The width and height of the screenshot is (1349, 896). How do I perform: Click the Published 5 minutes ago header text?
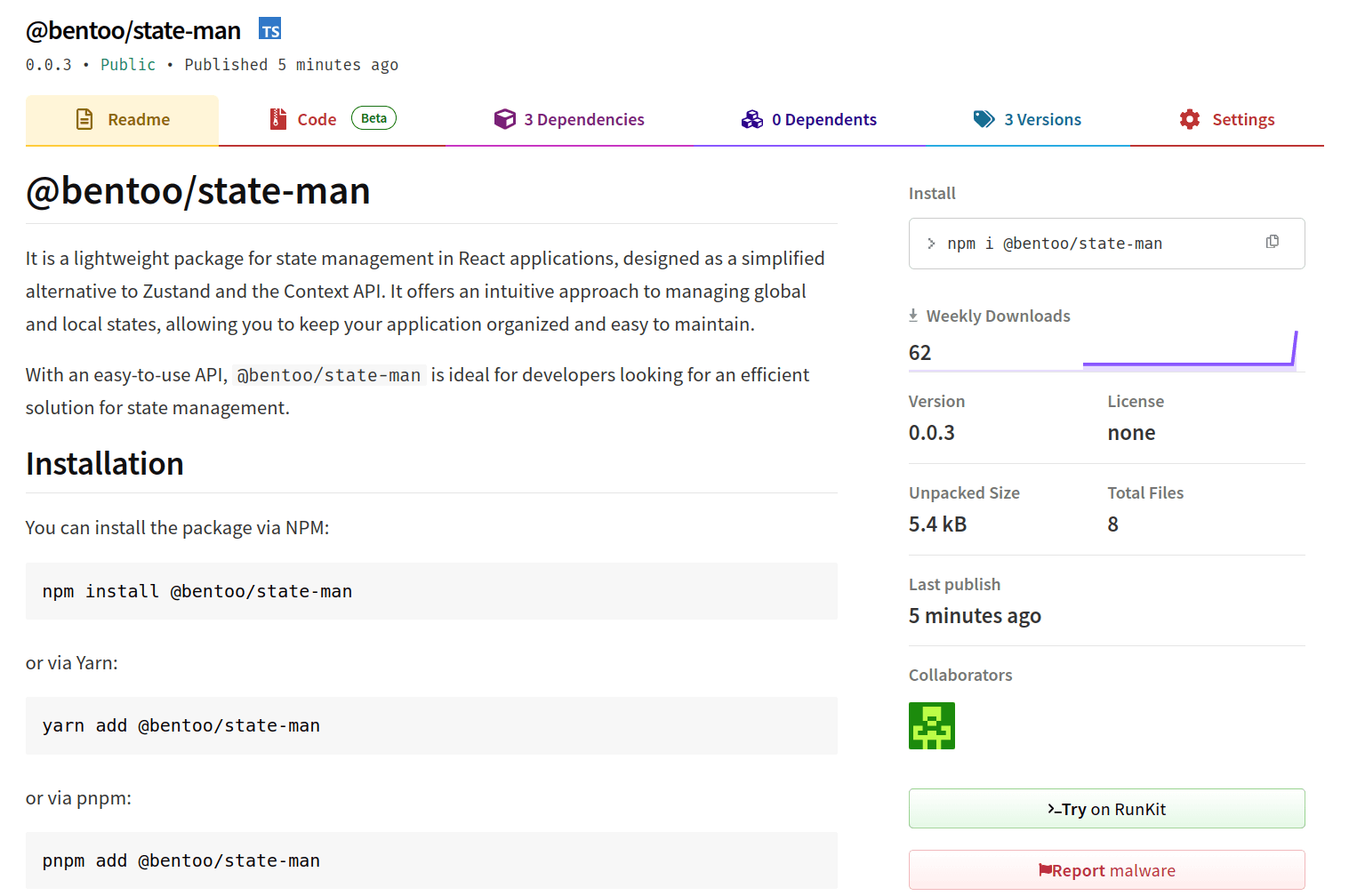point(292,65)
